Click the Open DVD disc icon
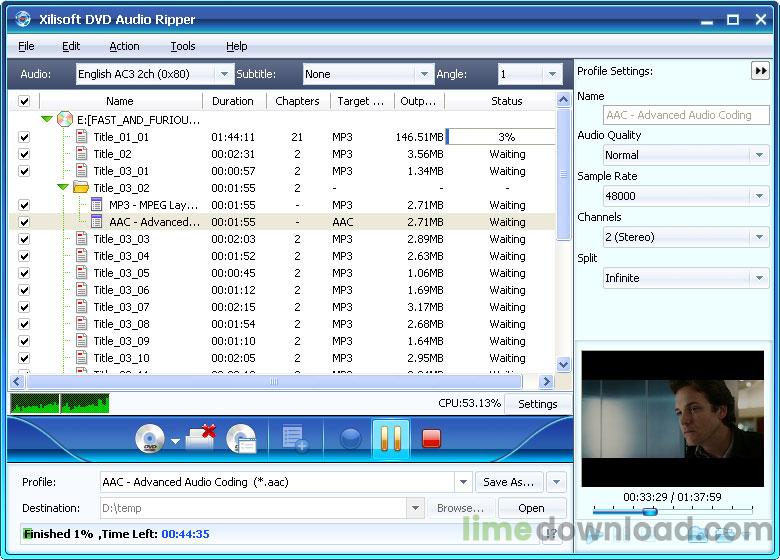The image size is (780, 560). (150, 439)
